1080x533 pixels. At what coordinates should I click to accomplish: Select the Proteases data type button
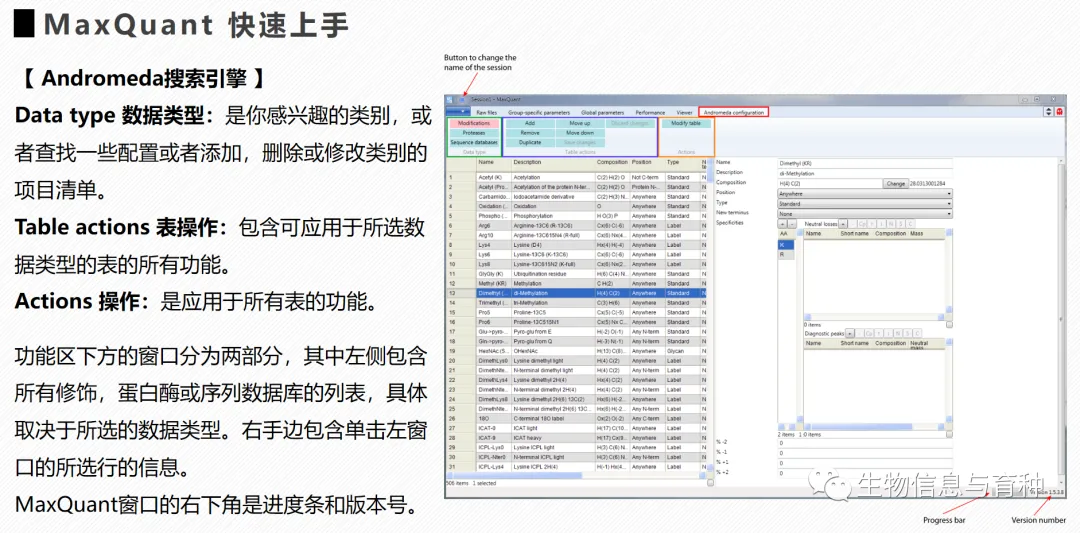click(474, 133)
